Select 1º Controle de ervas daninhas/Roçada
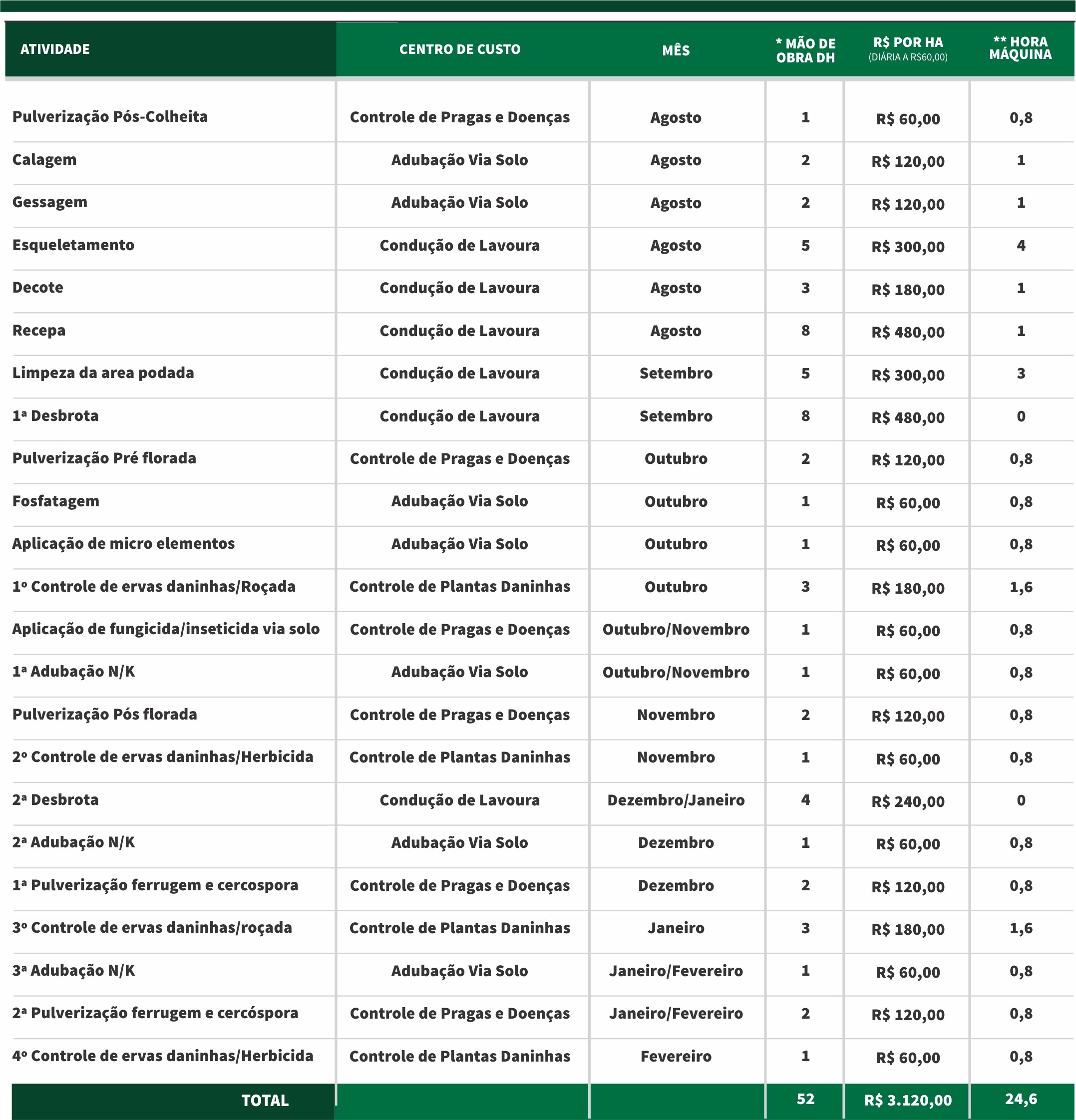Viewport: 1076px width, 1120px height. 154,586
